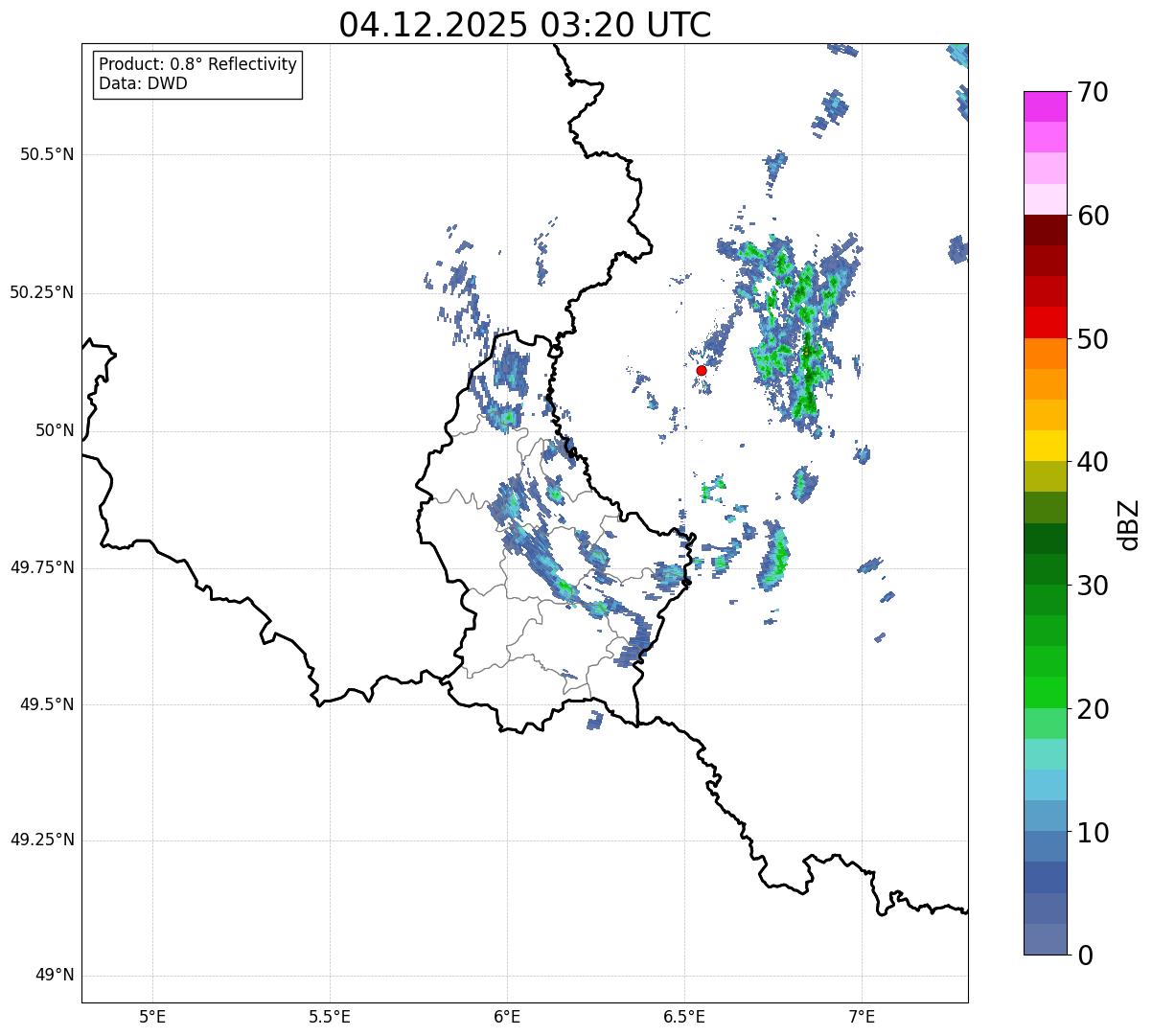The width and height of the screenshot is (1152, 1036).
Task: Click the 10 colorbar tick label
Action: (x=1093, y=833)
